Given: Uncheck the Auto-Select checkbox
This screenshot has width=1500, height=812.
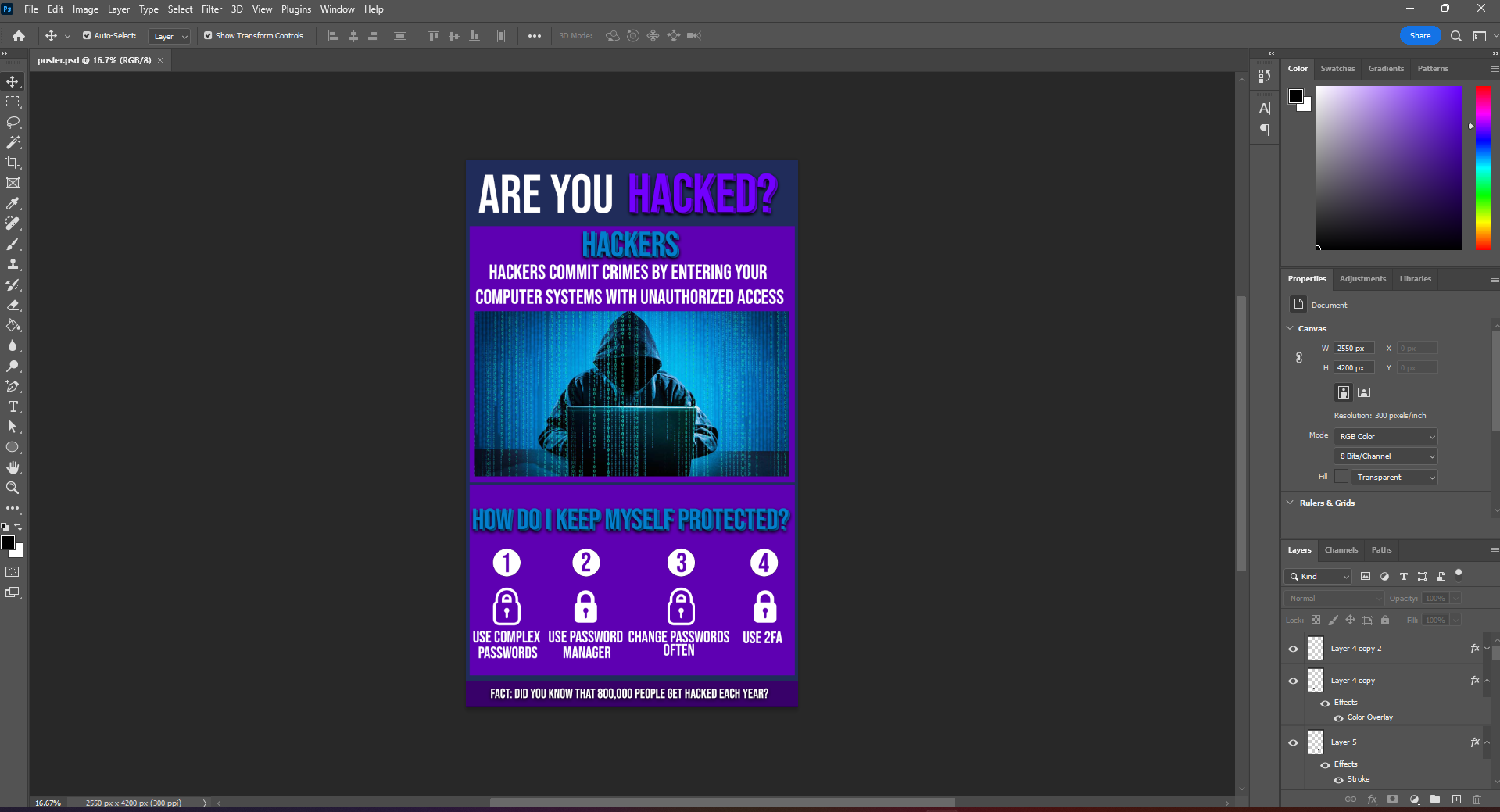Looking at the screenshot, I should [87, 35].
